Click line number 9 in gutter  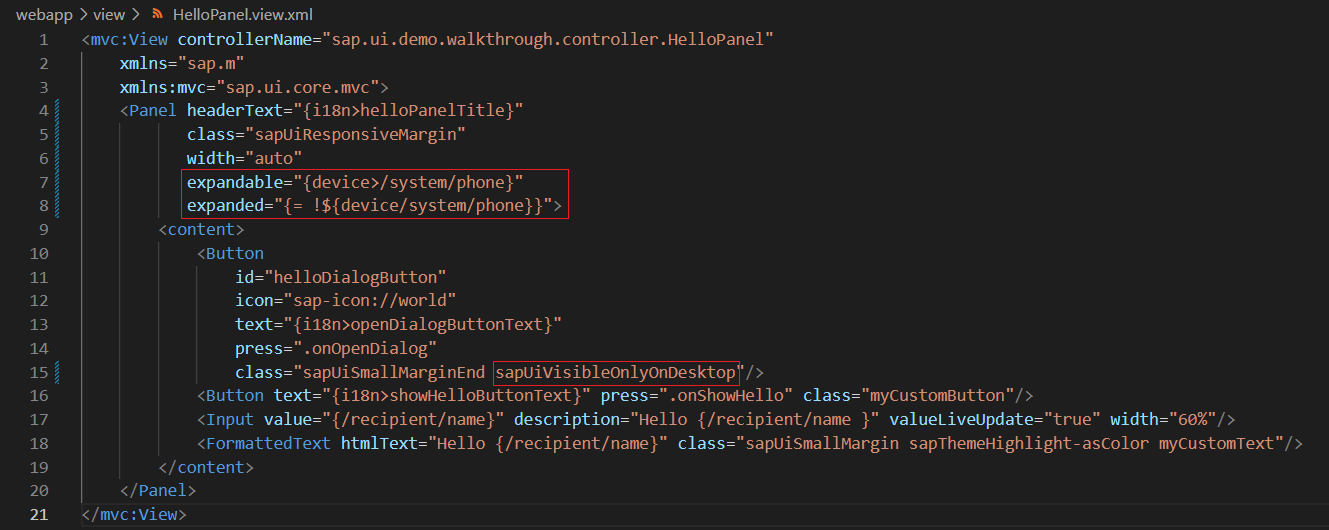point(43,229)
